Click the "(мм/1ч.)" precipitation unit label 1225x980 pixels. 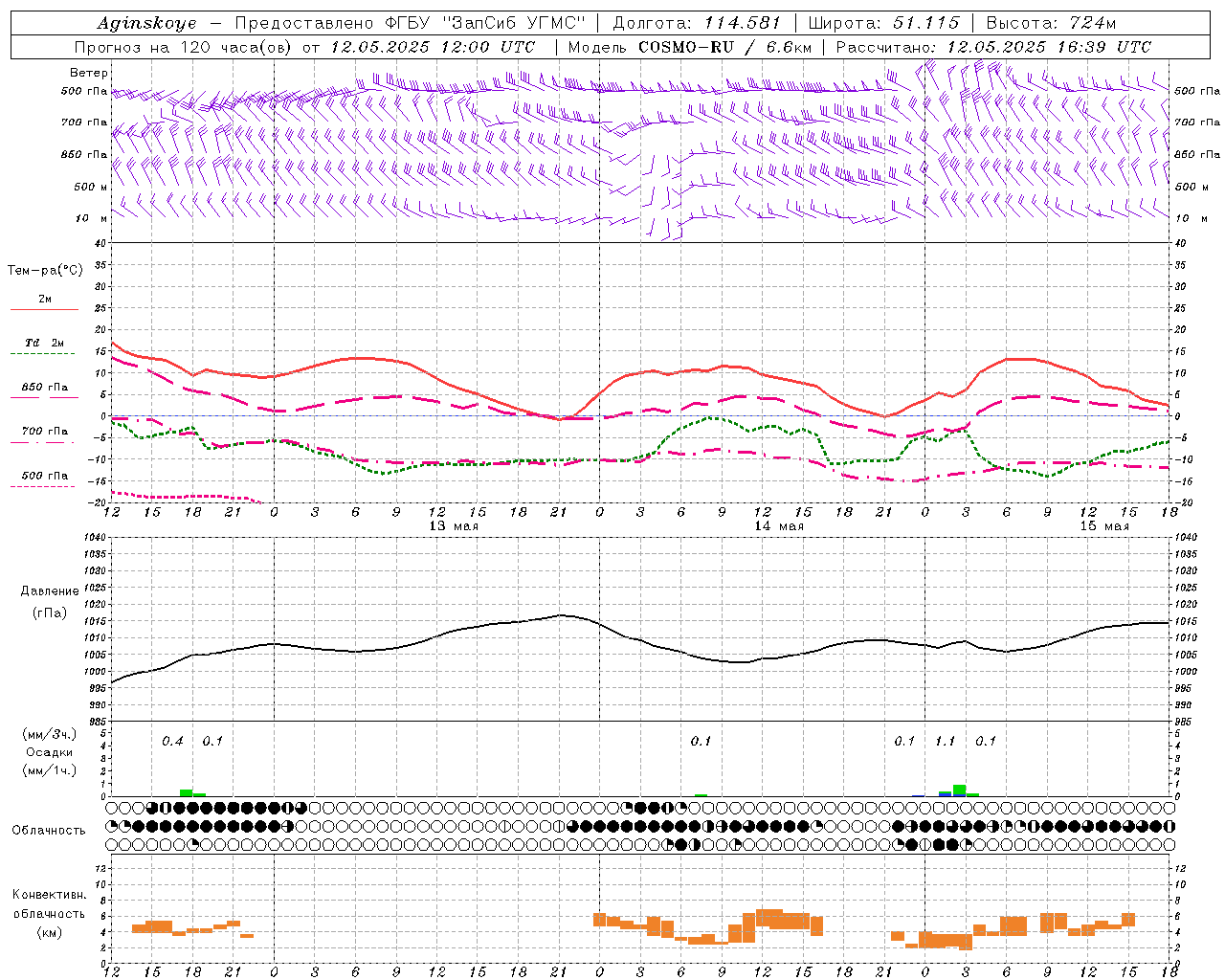[50, 770]
